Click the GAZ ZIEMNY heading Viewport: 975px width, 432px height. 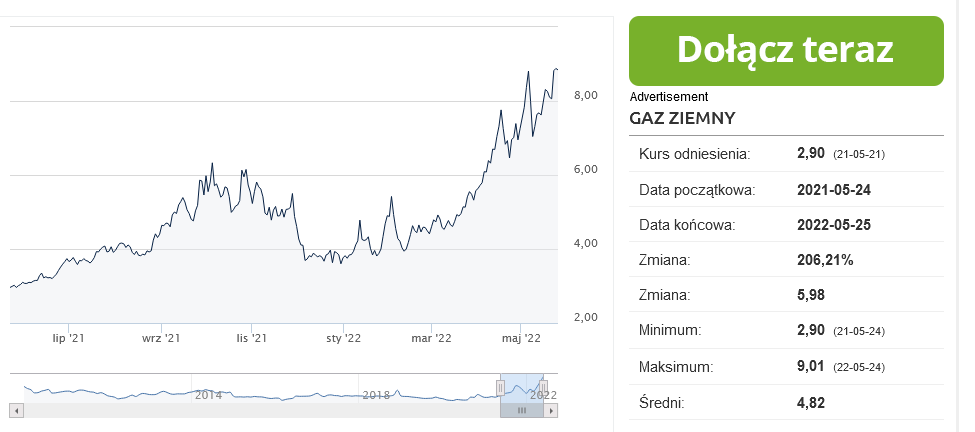click(683, 118)
